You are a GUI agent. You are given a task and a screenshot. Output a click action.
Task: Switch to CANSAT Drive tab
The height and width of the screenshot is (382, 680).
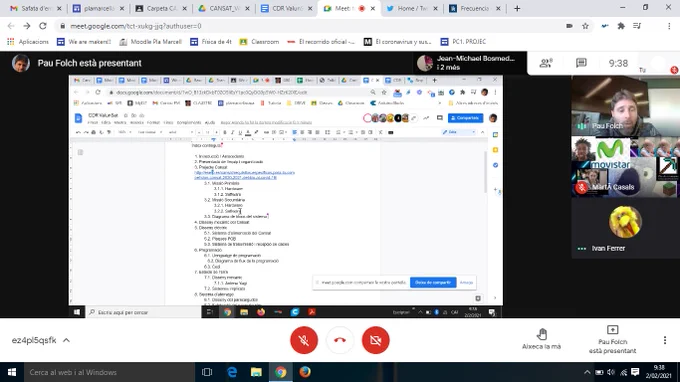224,8
